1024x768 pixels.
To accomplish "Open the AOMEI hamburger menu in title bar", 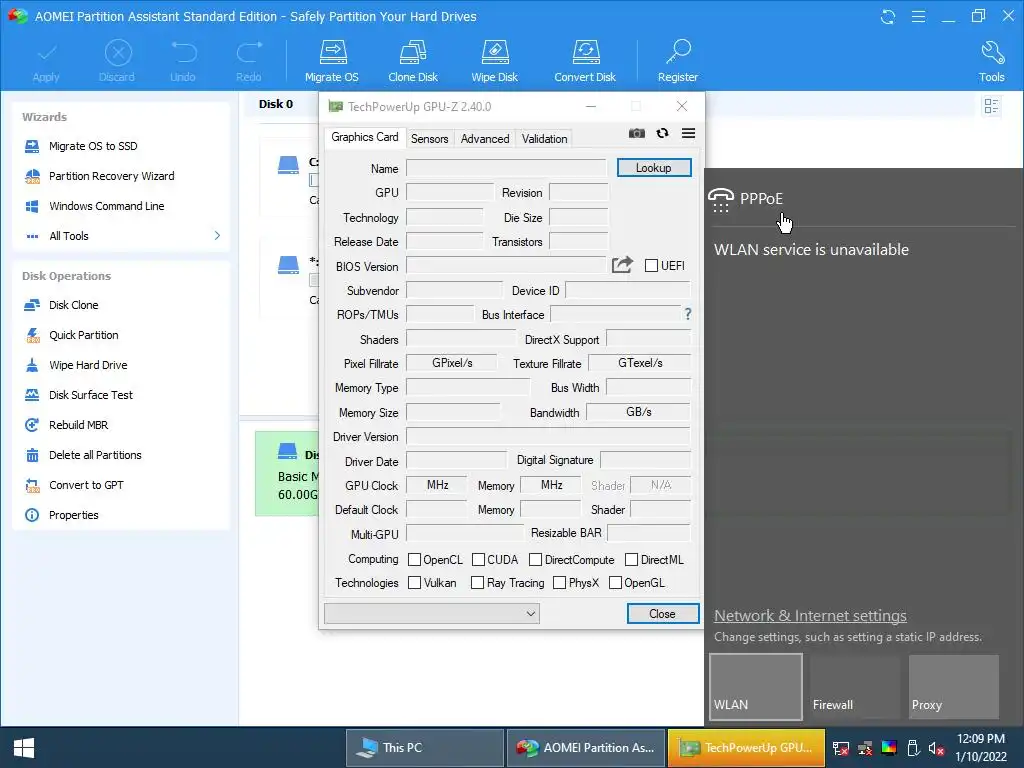I will pos(918,16).
